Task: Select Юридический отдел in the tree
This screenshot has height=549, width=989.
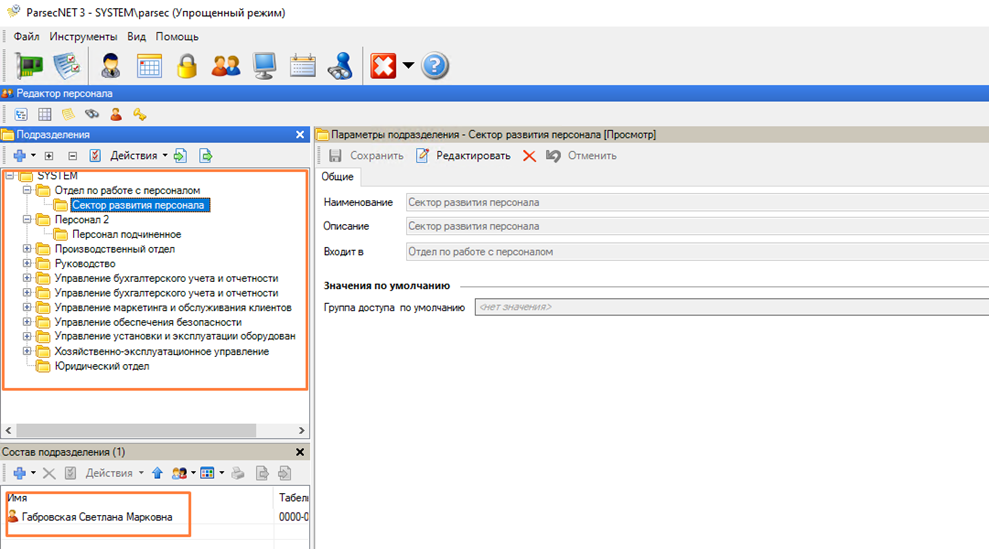Action: [x=101, y=366]
